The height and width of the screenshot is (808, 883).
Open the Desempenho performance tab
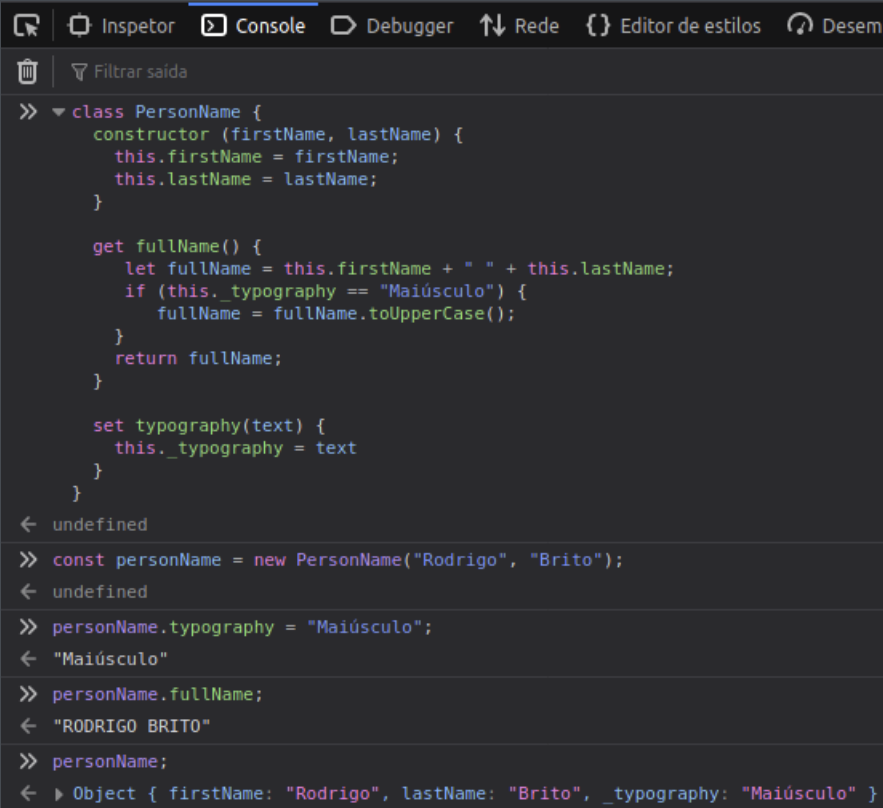[x=834, y=26]
